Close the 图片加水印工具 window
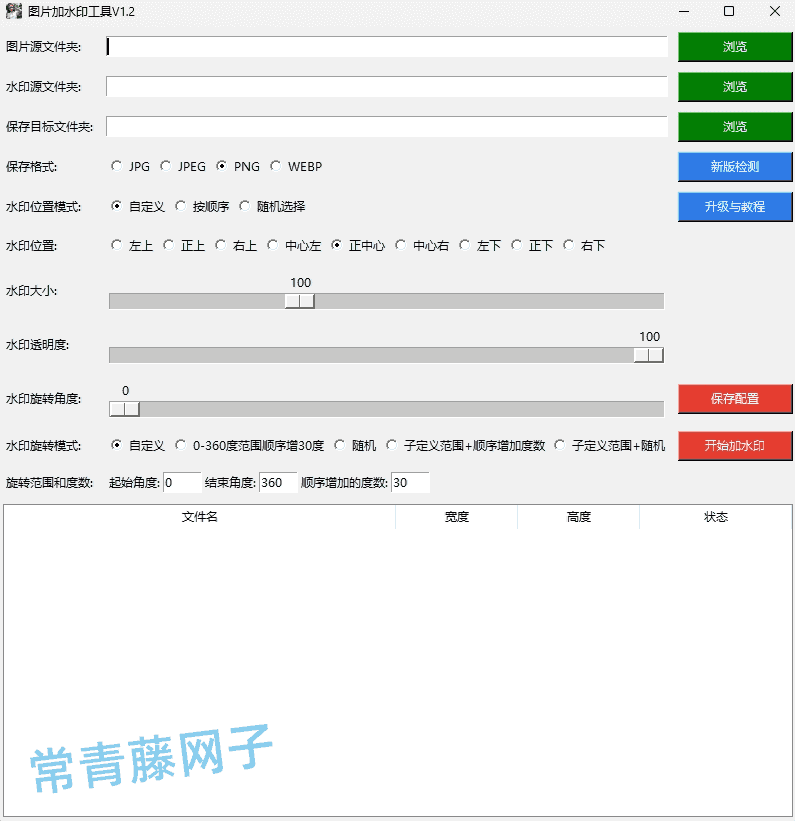Image resolution: width=795 pixels, height=821 pixels. click(x=775, y=11)
